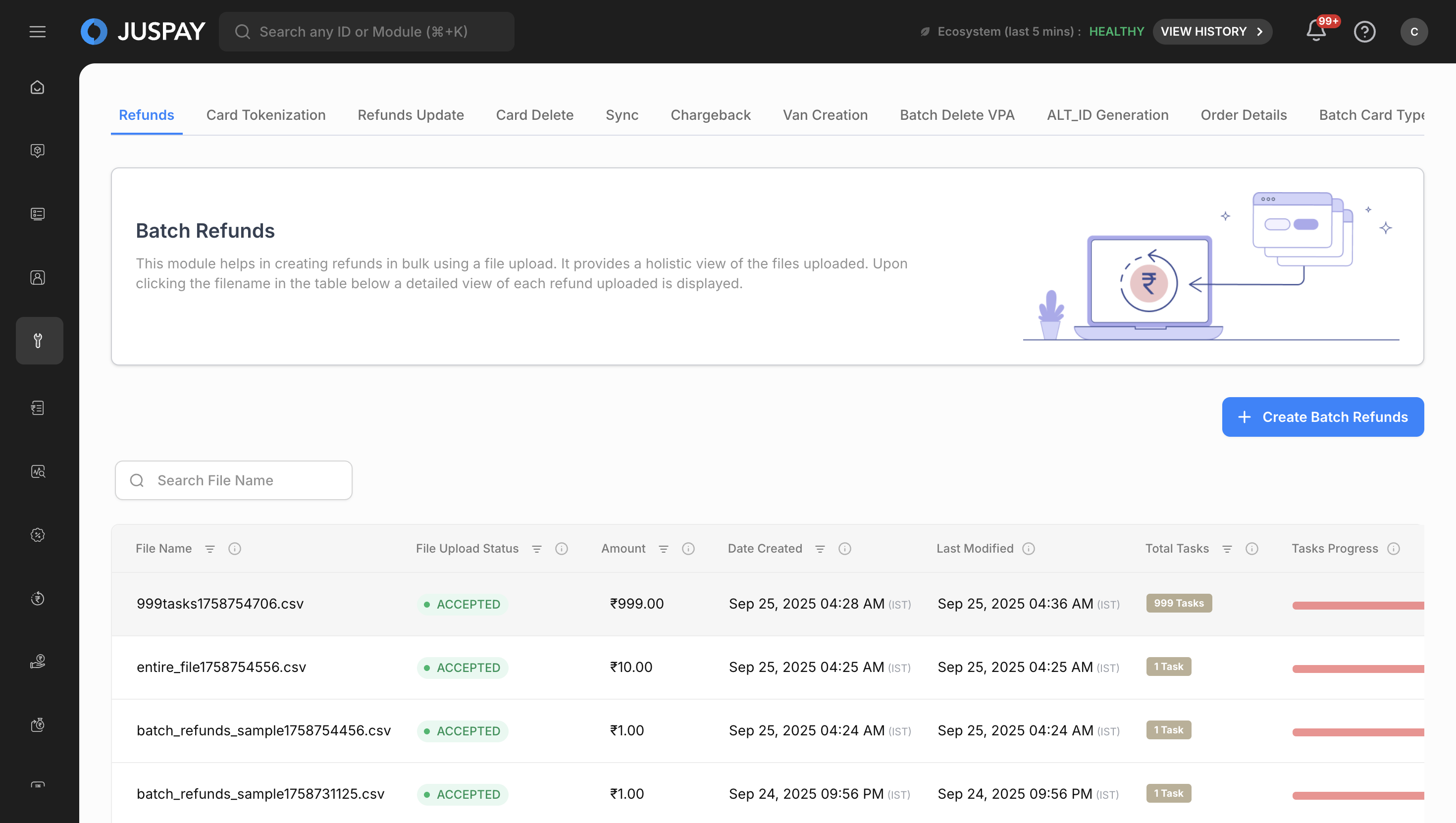Switch to Card Tokenization tab
This screenshot has width=1456, height=823.
pyautogui.click(x=265, y=115)
